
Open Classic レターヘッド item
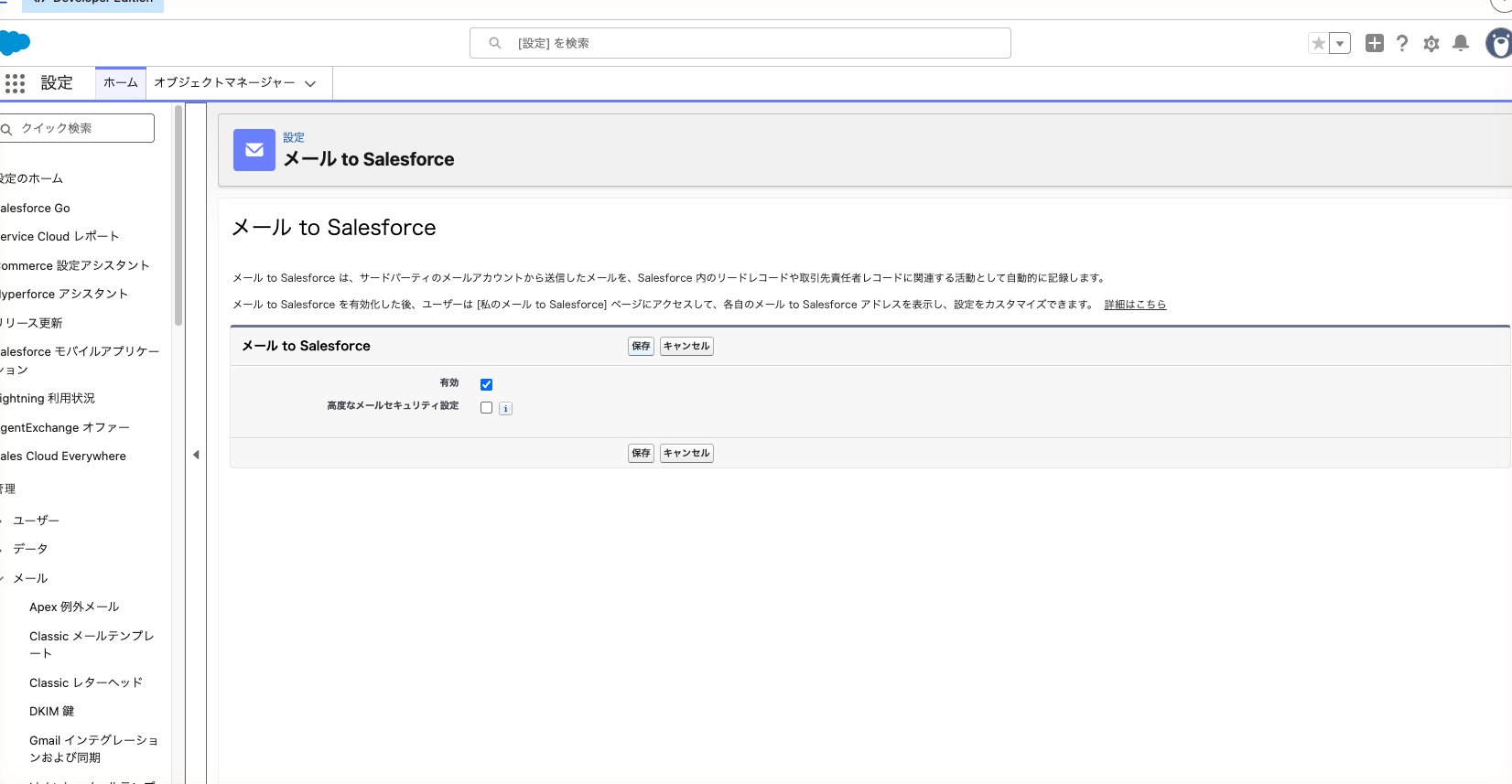[x=86, y=682]
